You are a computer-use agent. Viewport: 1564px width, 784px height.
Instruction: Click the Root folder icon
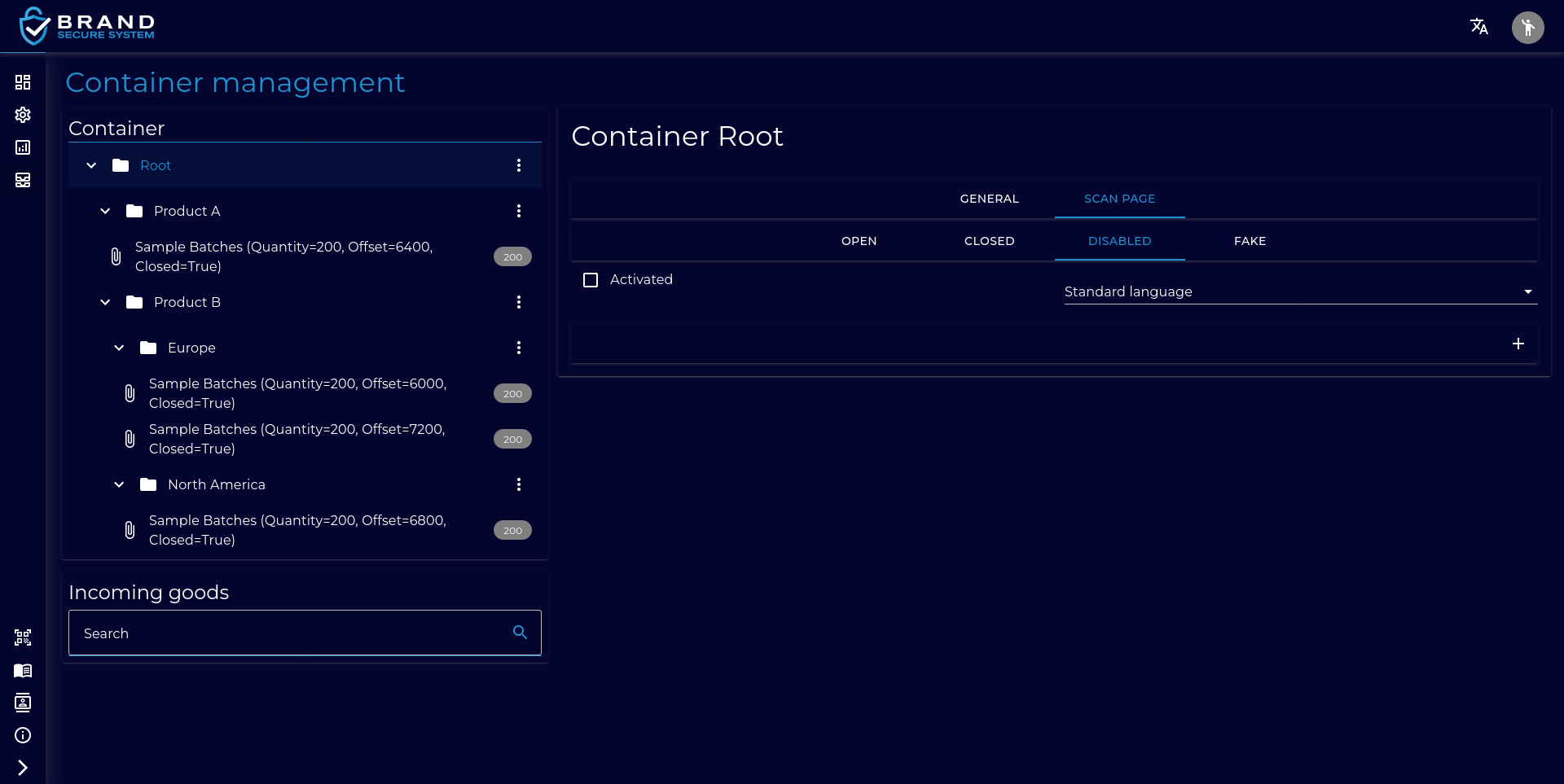(x=121, y=165)
